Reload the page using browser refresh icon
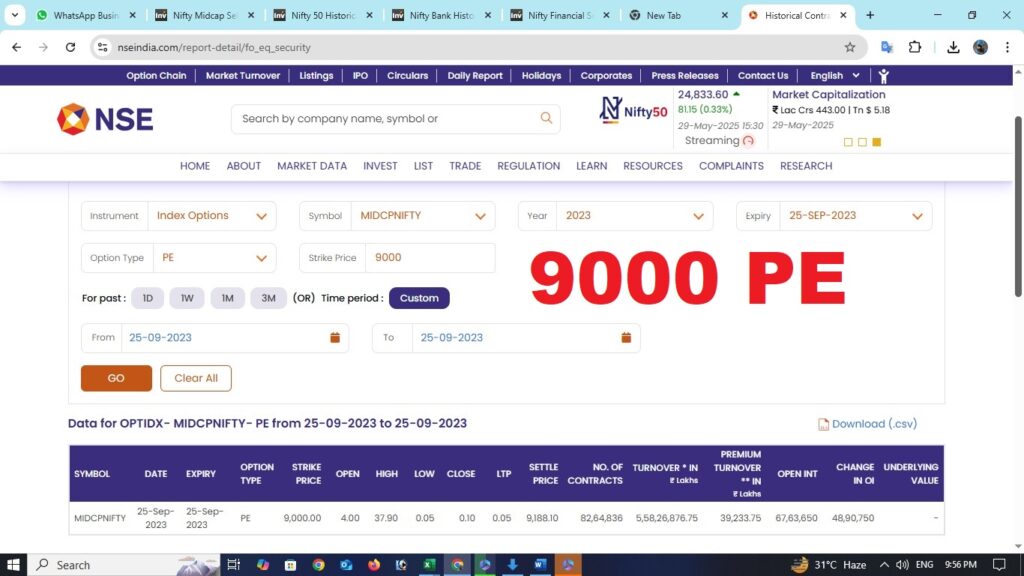This screenshot has height=576, width=1024. pos(70,47)
